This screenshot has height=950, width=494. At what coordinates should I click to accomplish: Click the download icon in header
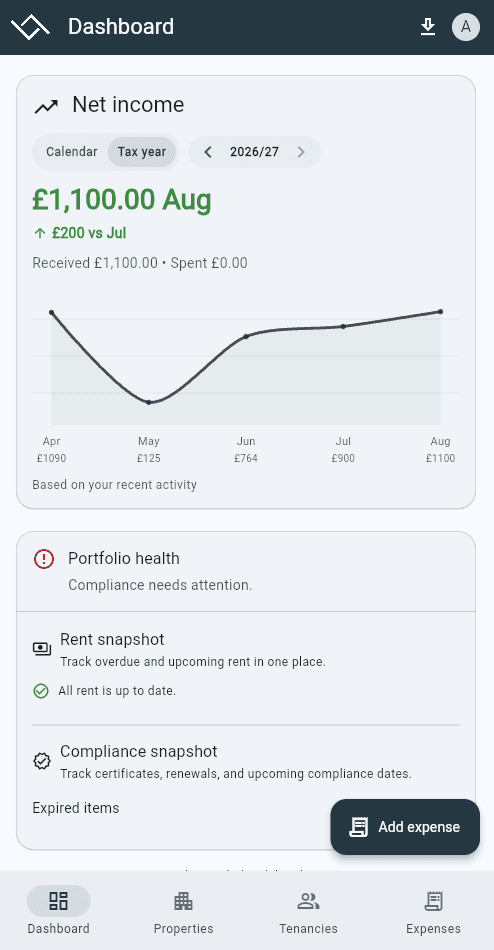pos(428,27)
